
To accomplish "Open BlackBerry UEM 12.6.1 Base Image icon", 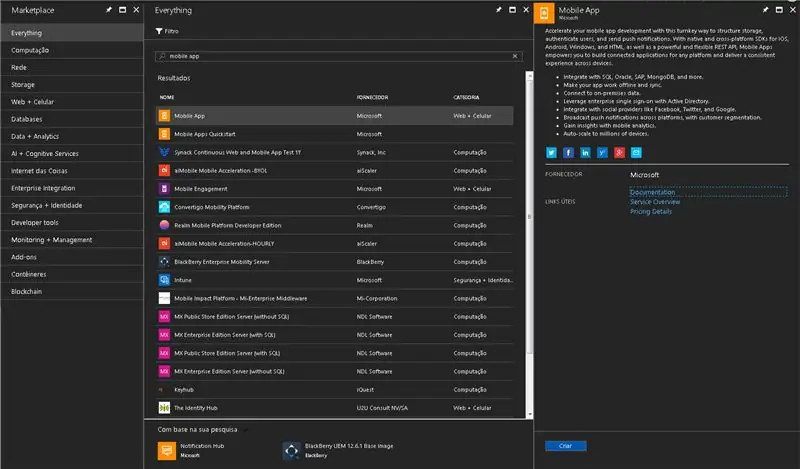I will pos(291,451).
